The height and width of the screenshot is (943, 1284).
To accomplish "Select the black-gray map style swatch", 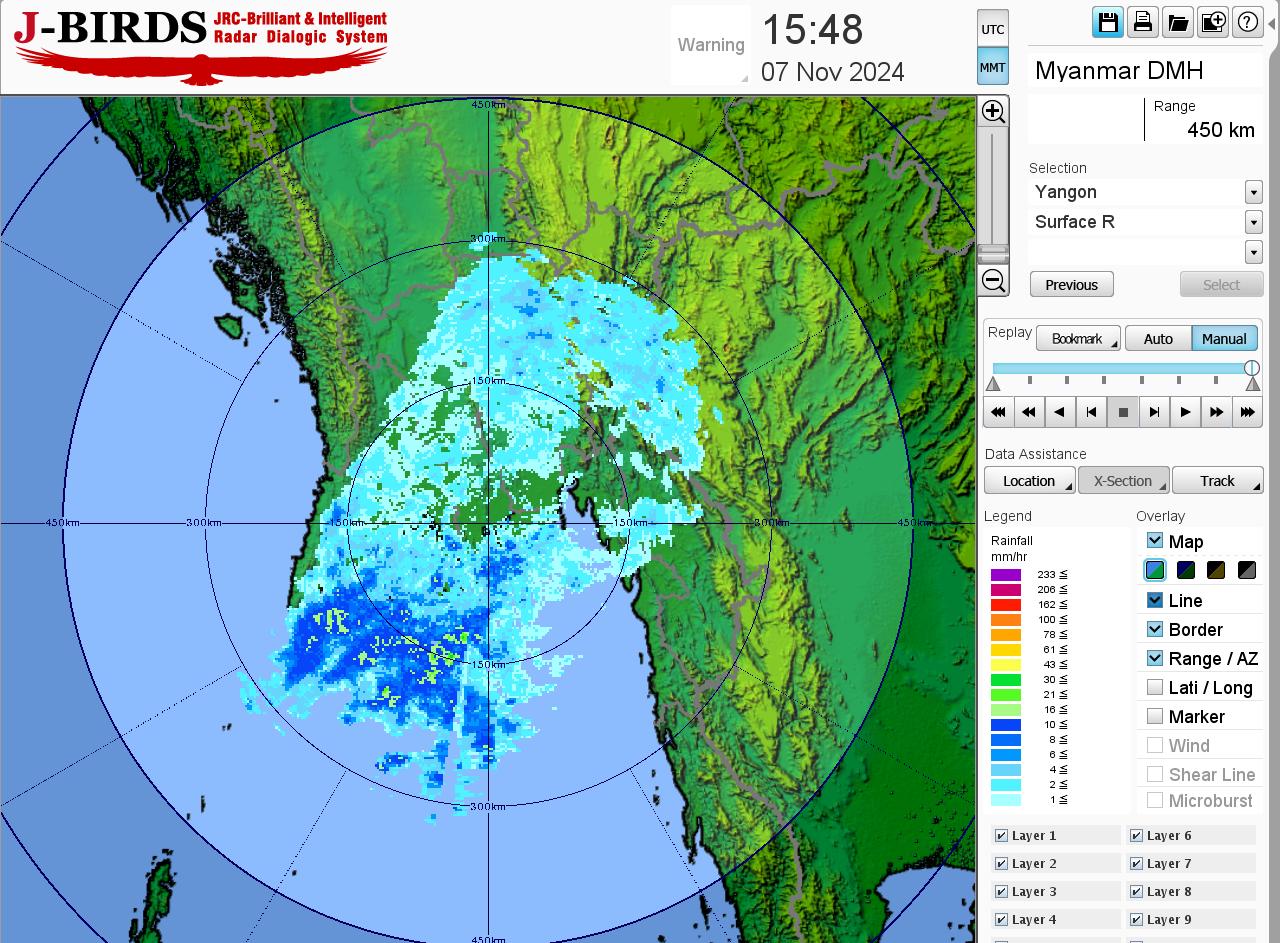I will coord(1247,571).
